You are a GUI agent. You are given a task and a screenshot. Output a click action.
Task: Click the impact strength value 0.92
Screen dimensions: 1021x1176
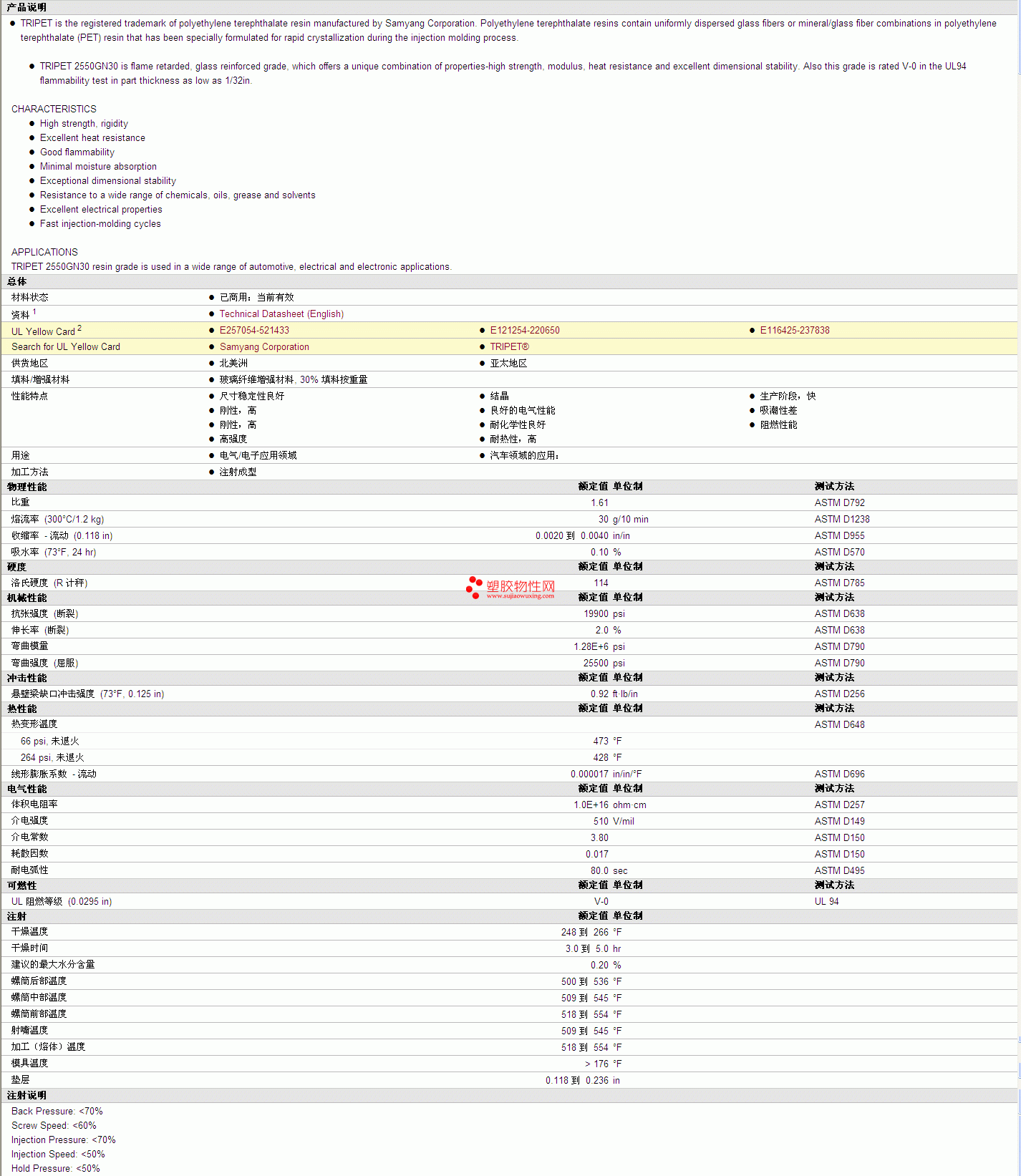coord(600,694)
